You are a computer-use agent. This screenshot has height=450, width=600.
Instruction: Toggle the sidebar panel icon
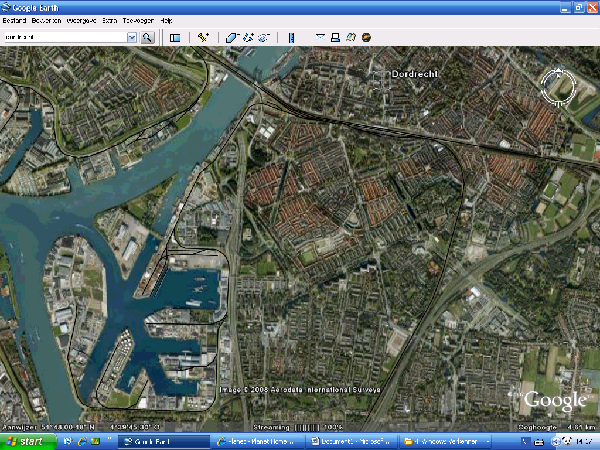pos(174,37)
